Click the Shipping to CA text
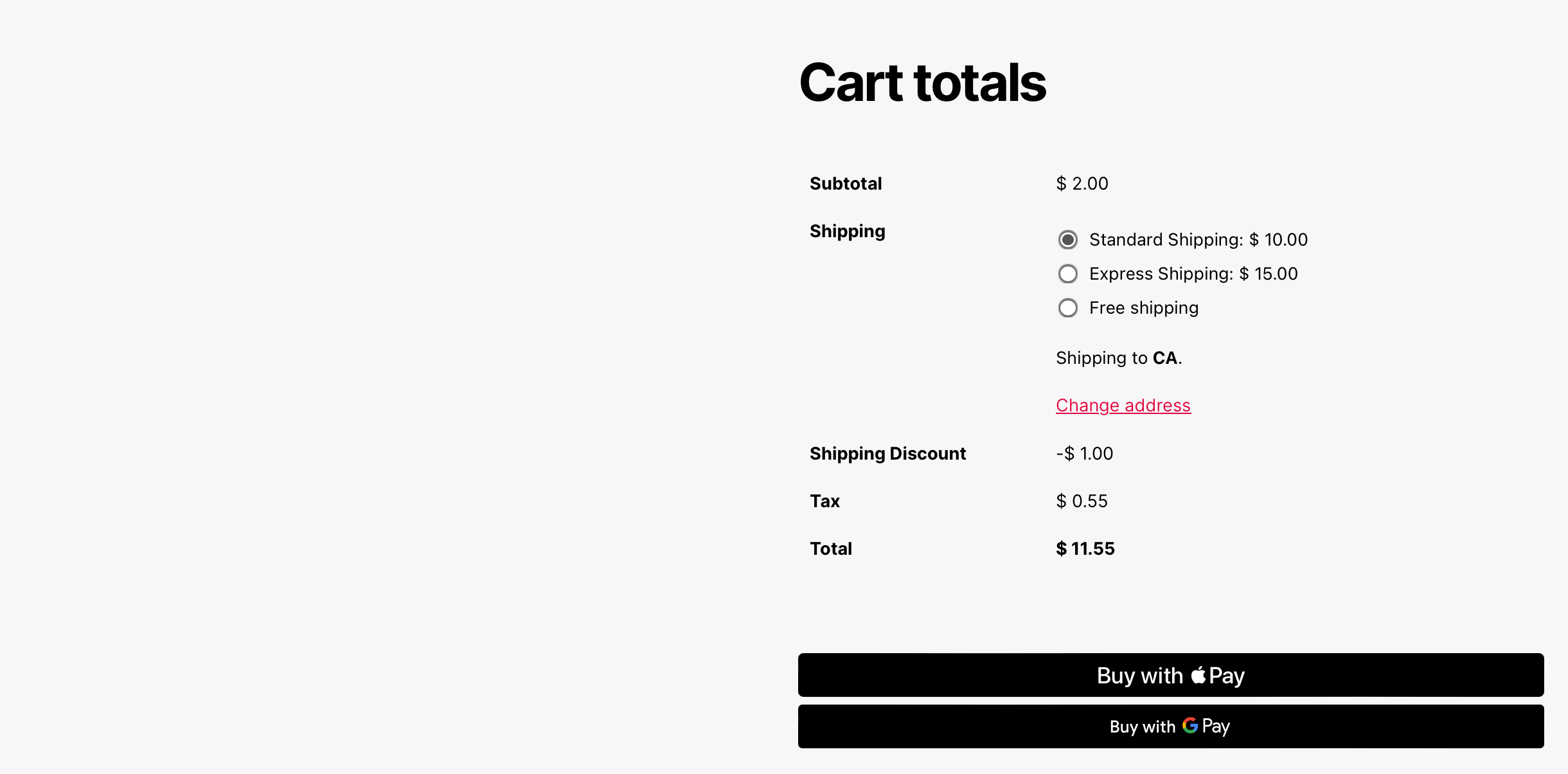 pos(1118,358)
